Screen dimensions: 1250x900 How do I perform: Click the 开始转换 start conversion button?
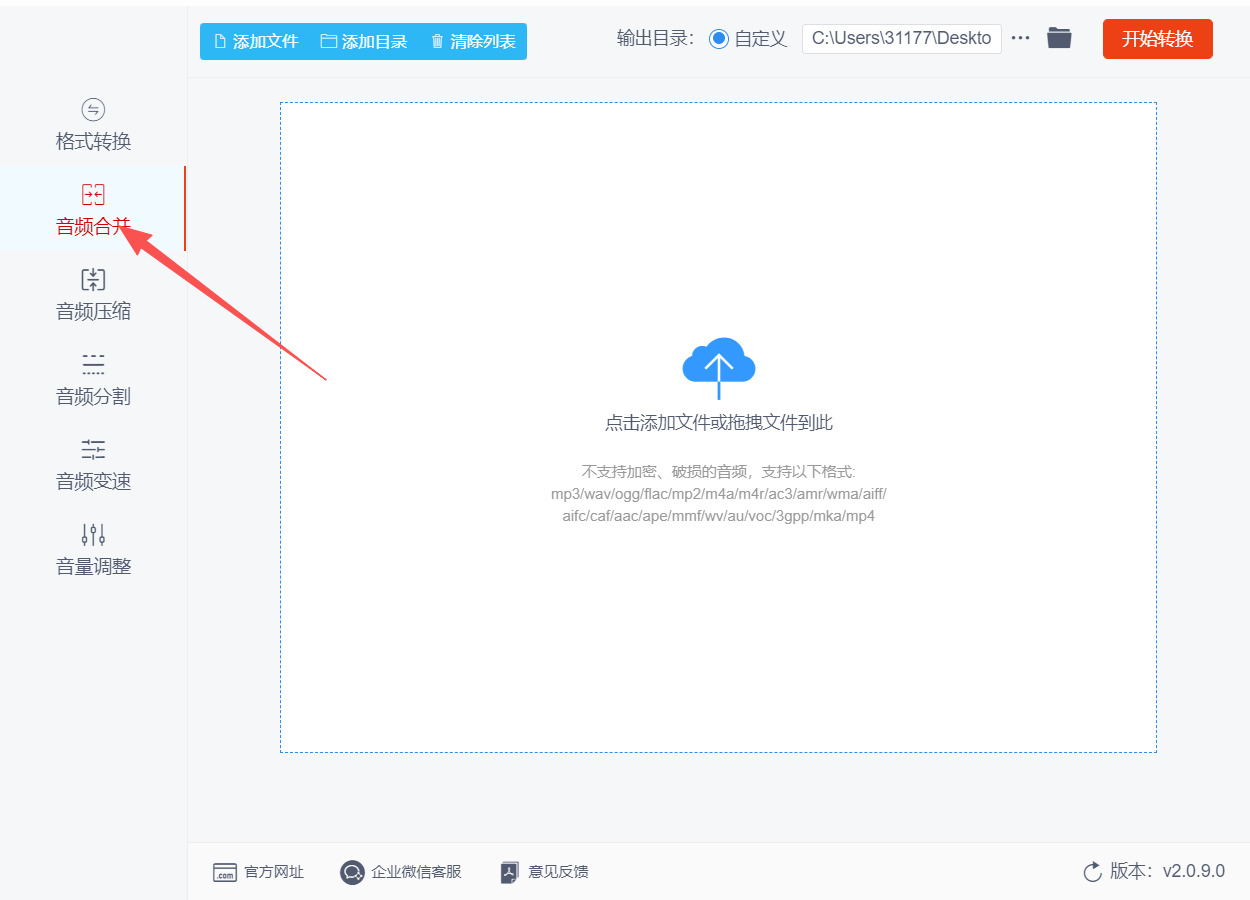pyautogui.click(x=1158, y=39)
